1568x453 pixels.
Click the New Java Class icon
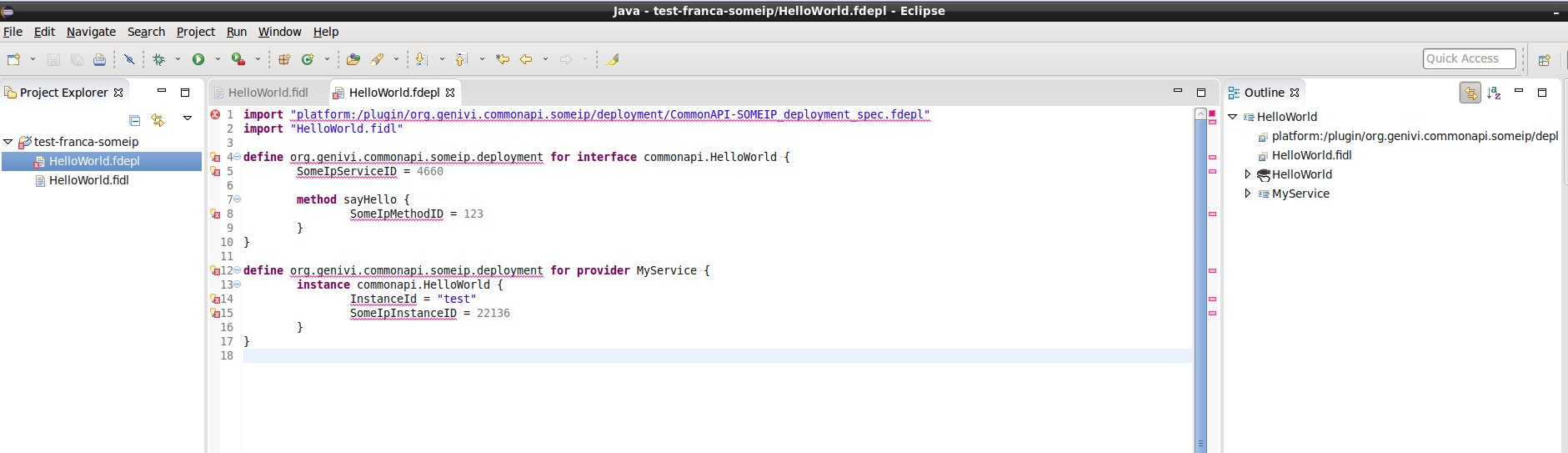click(x=308, y=59)
